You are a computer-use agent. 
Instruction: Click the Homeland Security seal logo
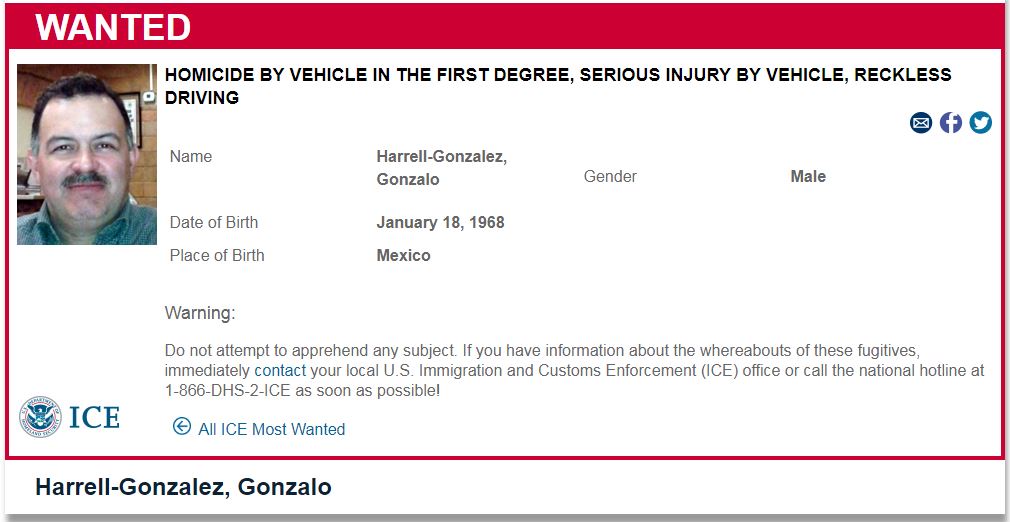pyautogui.click(x=40, y=416)
